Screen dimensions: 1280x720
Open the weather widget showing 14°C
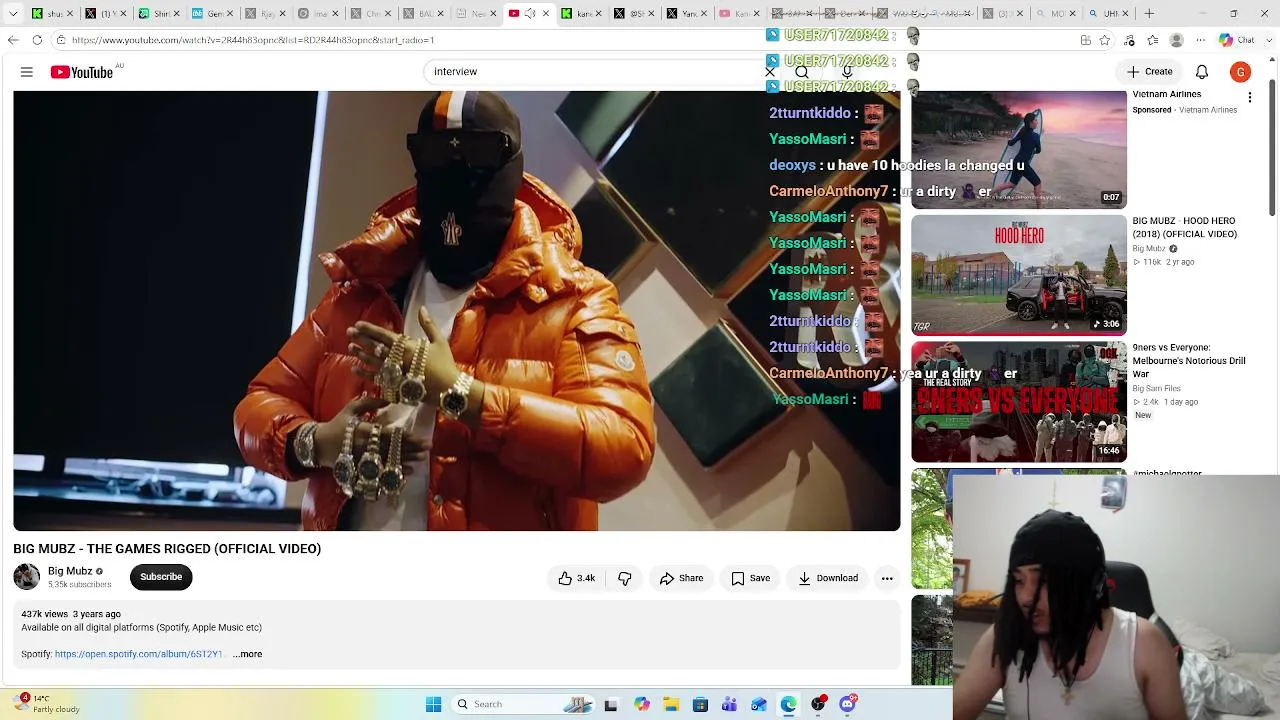point(45,704)
